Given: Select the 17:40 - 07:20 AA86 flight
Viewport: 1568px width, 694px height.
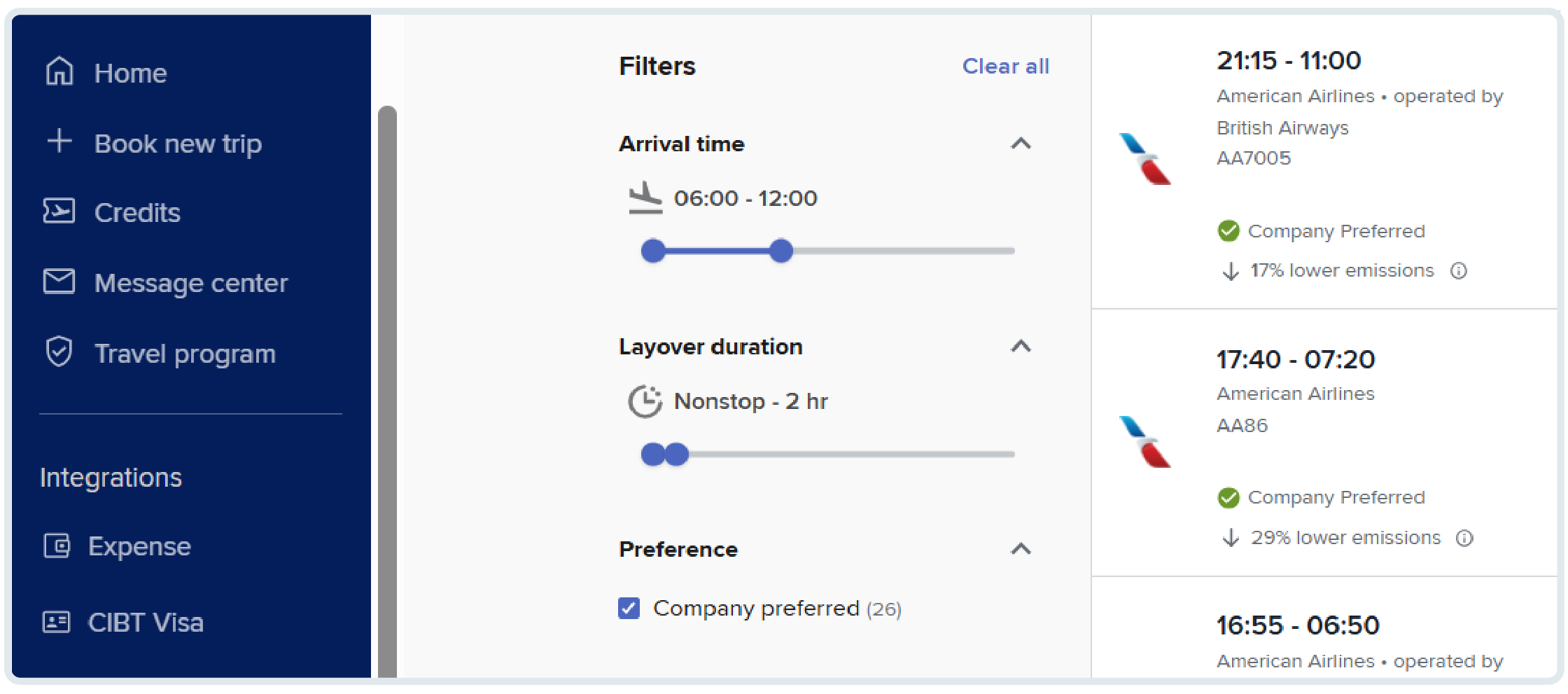Looking at the screenshot, I should coord(1324,443).
